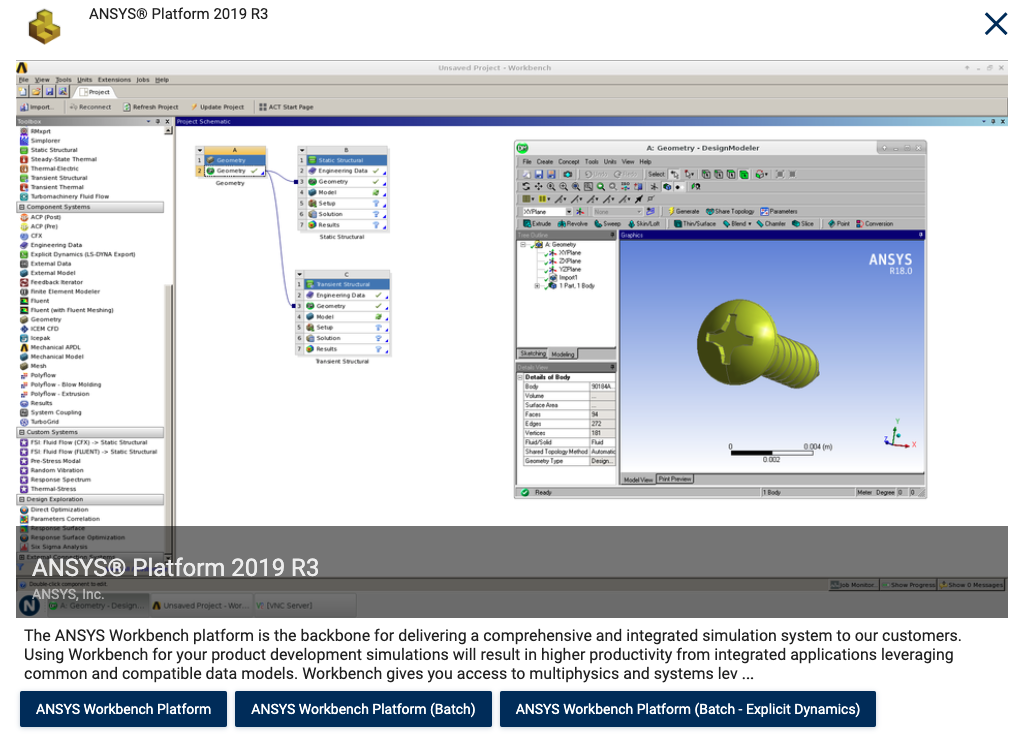Image resolution: width=1020 pixels, height=743 pixels.
Task: Open the Blend tool dropdown
Action: [x=749, y=224]
